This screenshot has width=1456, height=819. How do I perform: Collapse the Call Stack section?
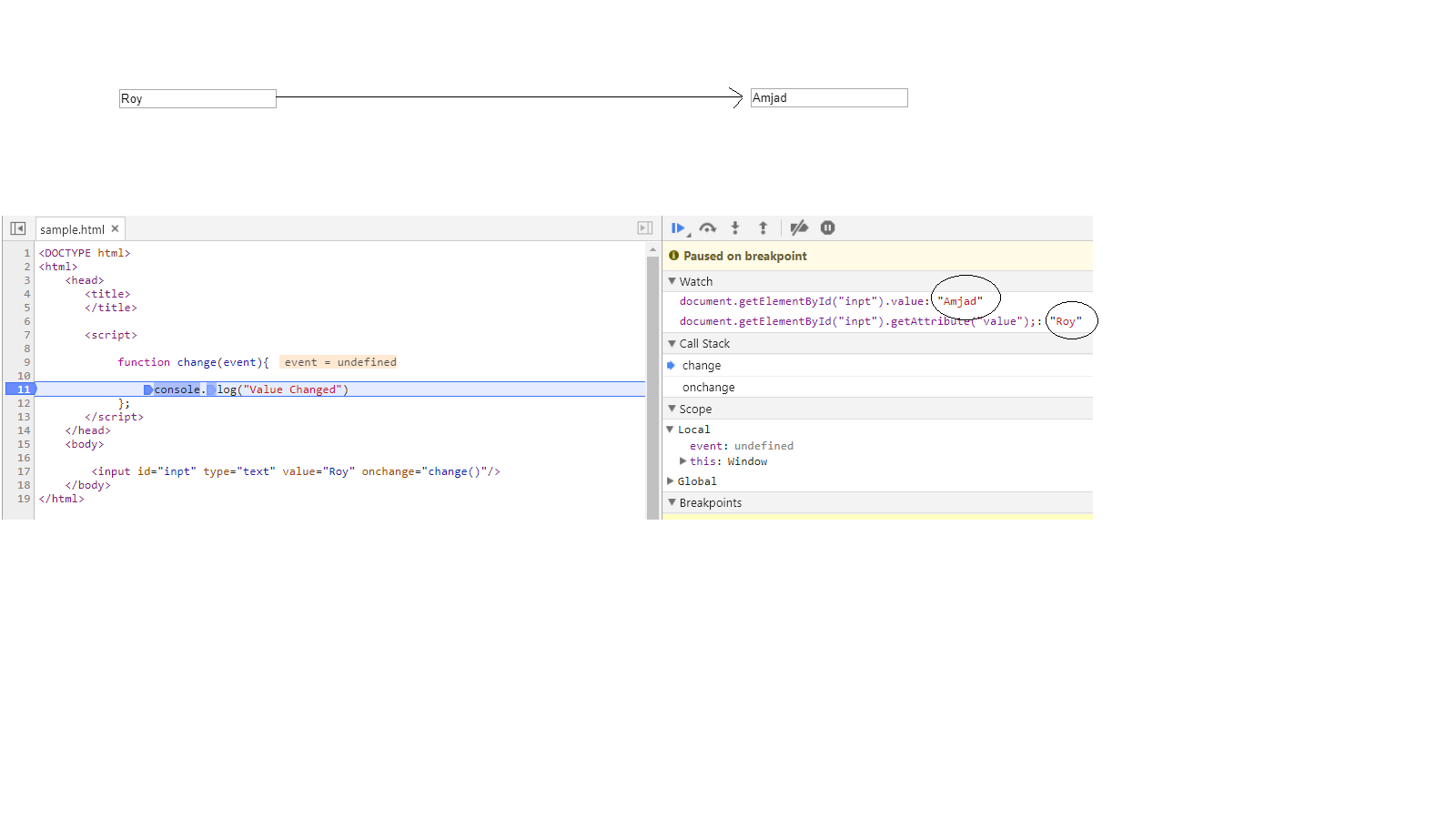[672, 343]
